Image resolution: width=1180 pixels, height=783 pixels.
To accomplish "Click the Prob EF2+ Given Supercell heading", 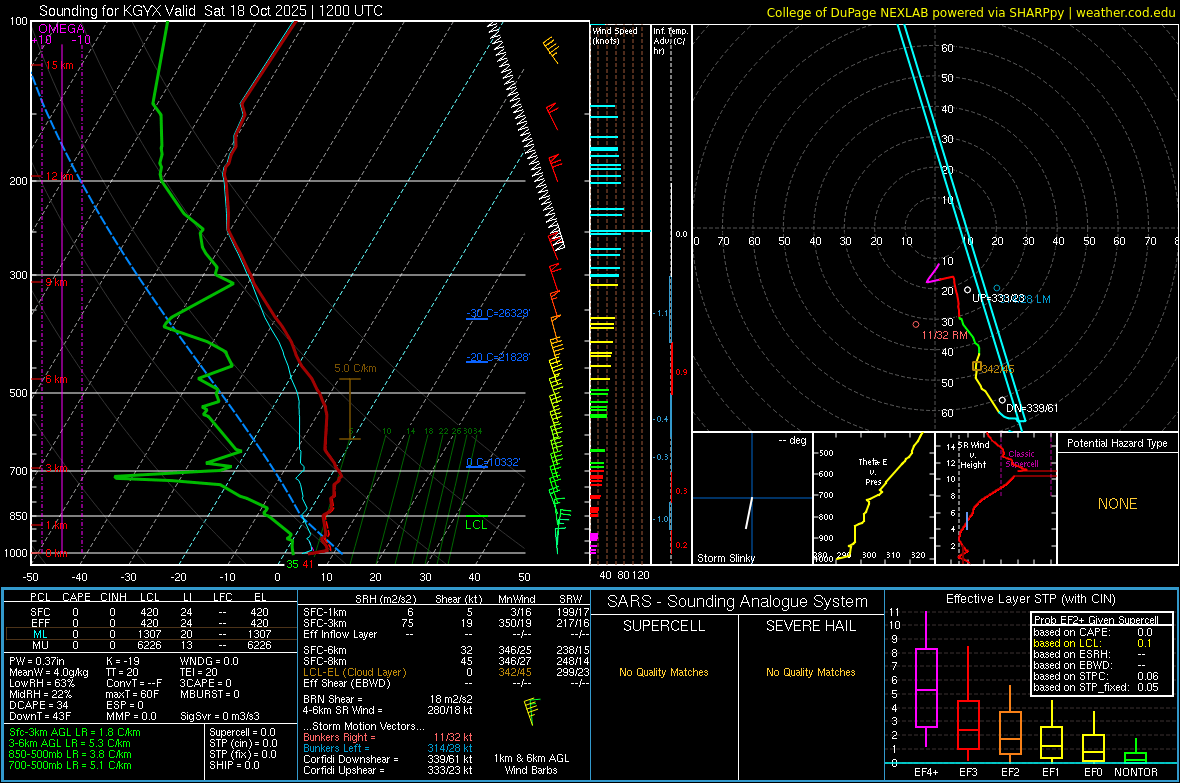I will tap(1096, 620).
